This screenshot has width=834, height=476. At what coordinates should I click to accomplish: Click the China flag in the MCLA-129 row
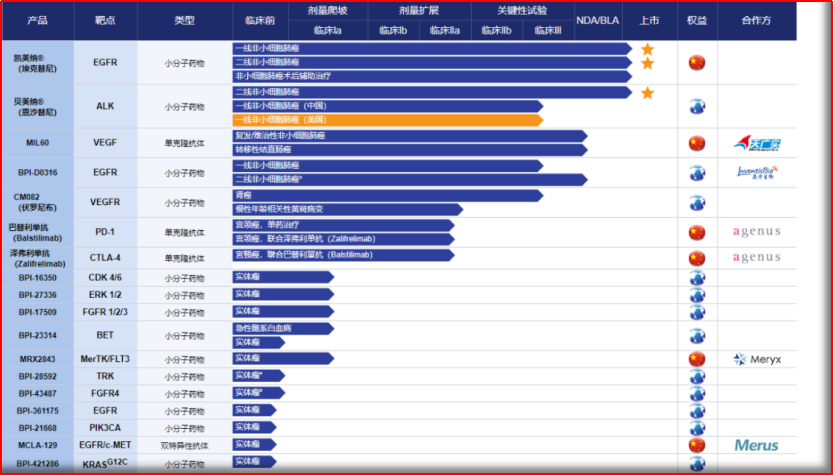(x=697, y=445)
